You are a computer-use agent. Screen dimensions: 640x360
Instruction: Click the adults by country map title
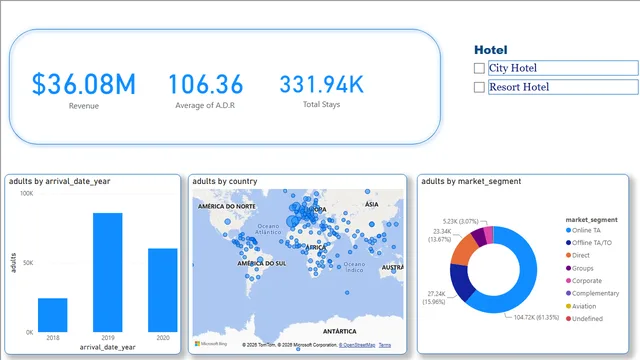tap(224, 181)
